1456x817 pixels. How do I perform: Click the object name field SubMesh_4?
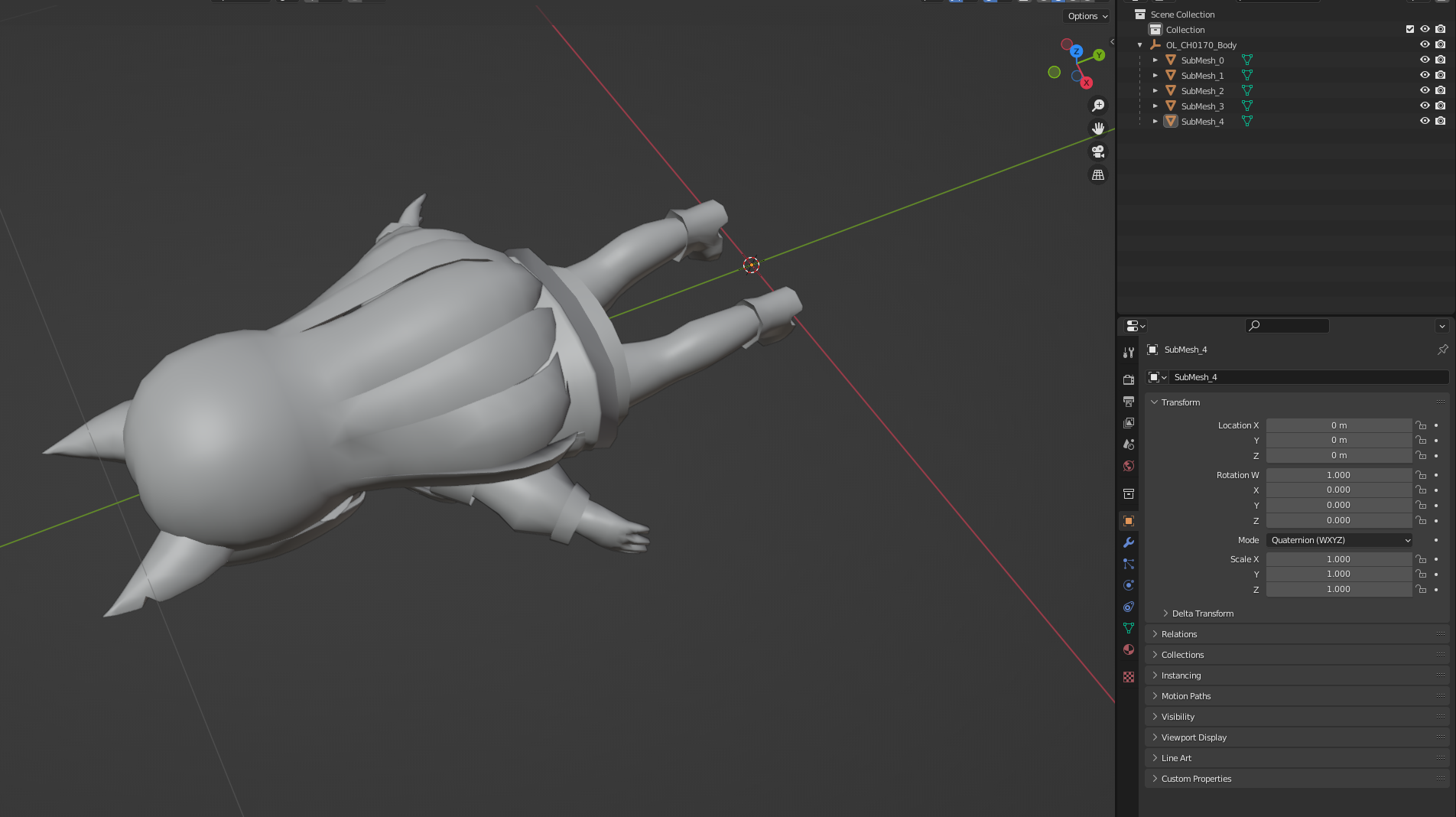pyautogui.click(x=1309, y=377)
